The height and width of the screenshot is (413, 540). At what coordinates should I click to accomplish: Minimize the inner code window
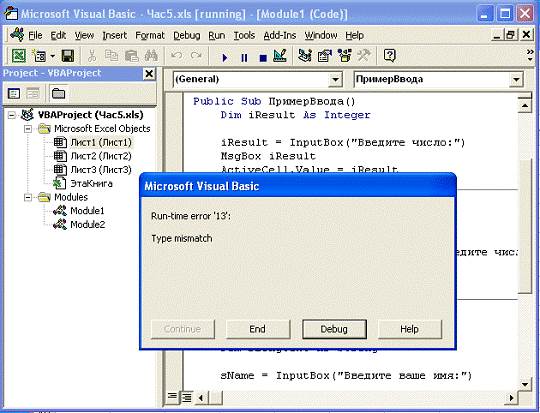tap(496, 35)
